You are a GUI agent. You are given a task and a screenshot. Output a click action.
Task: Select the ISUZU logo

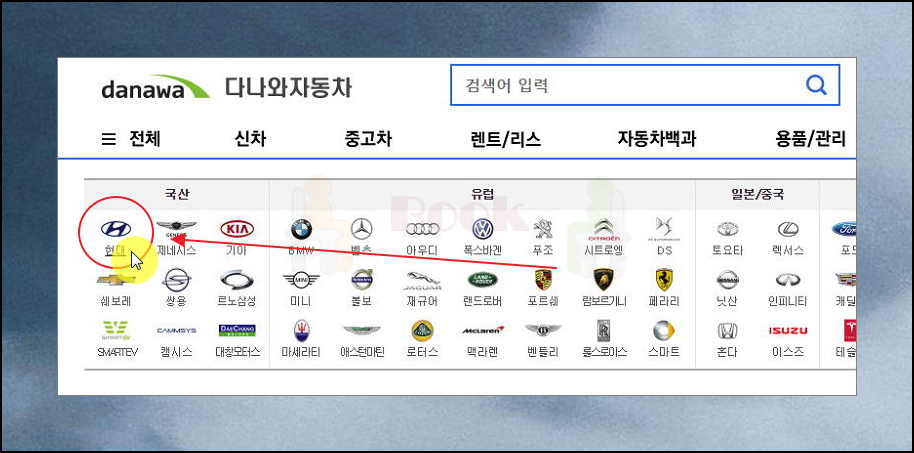(788, 331)
